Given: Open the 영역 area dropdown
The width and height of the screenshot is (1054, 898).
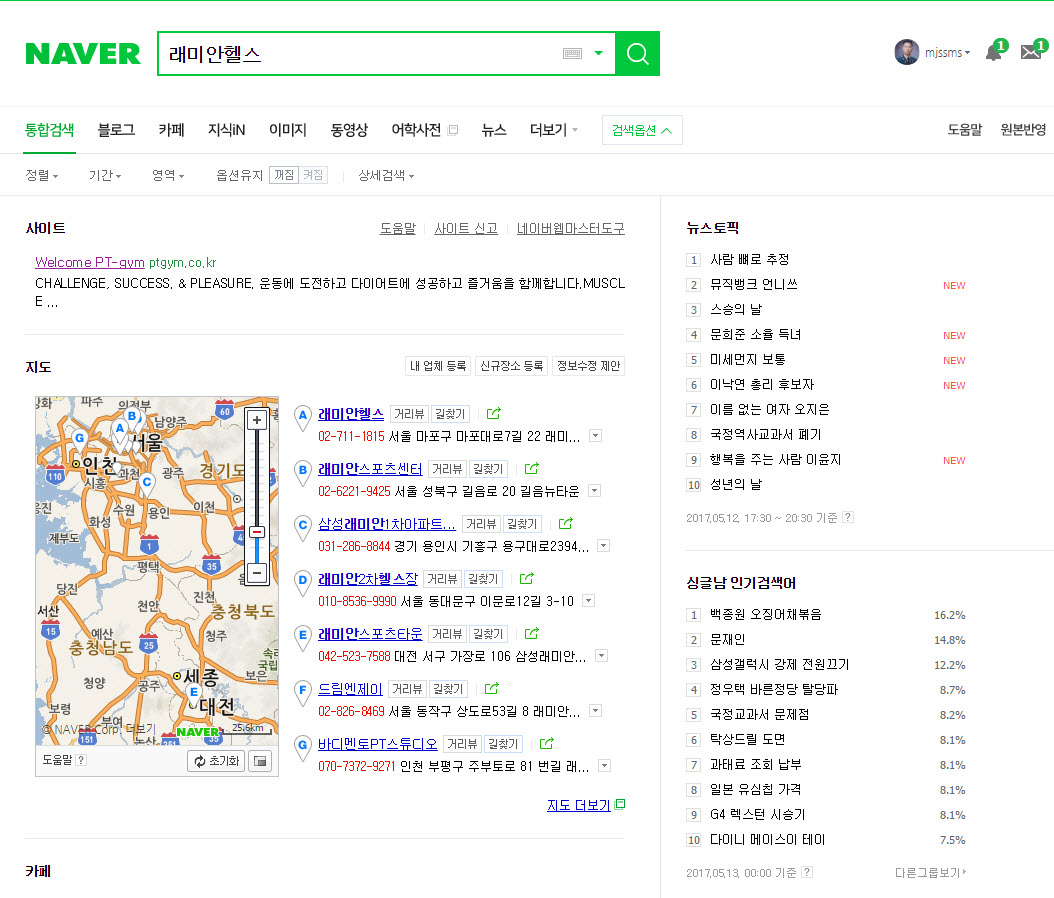Looking at the screenshot, I should pyautogui.click(x=168, y=175).
